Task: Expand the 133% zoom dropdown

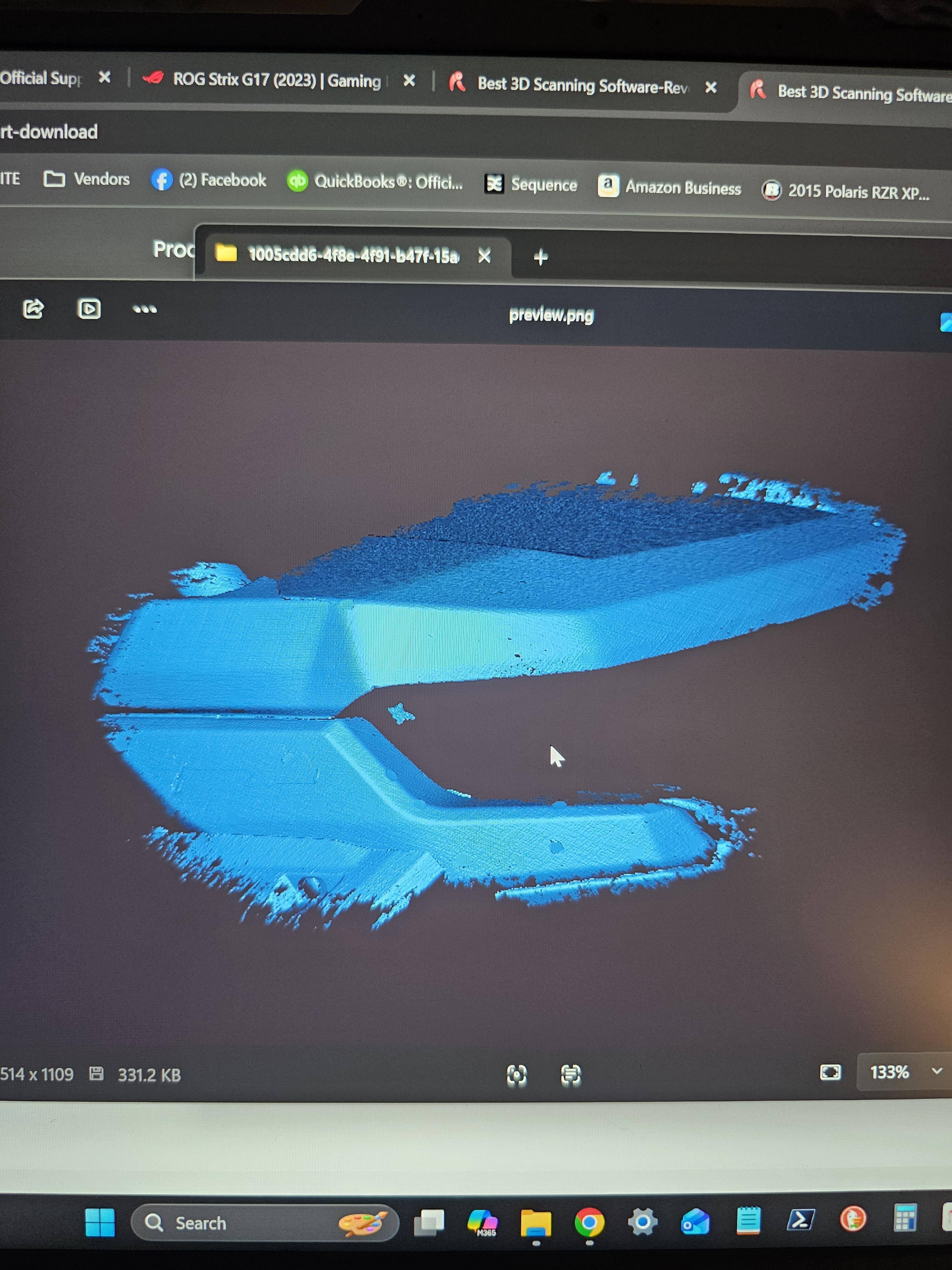Action: pos(936,1071)
